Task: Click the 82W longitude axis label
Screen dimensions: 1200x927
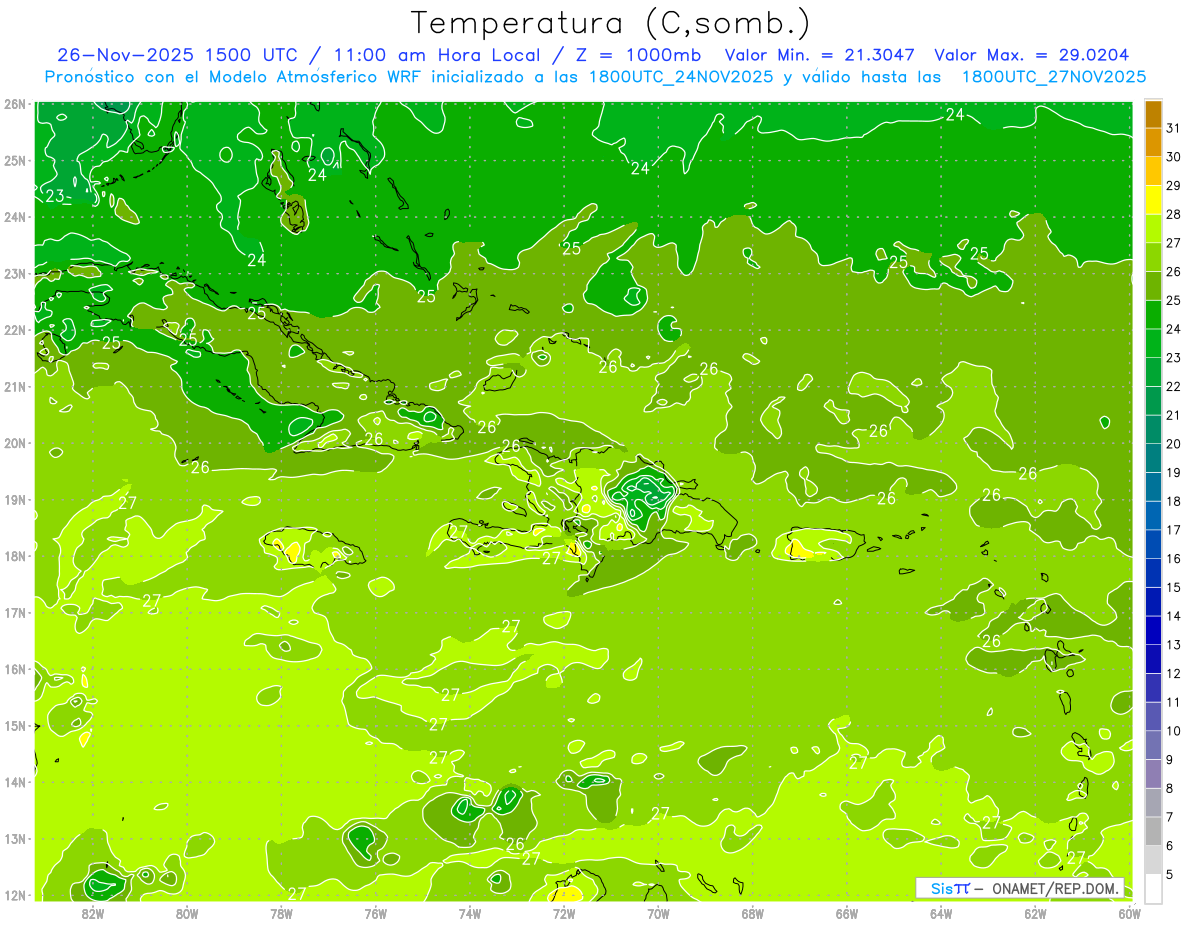Action: point(92,913)
